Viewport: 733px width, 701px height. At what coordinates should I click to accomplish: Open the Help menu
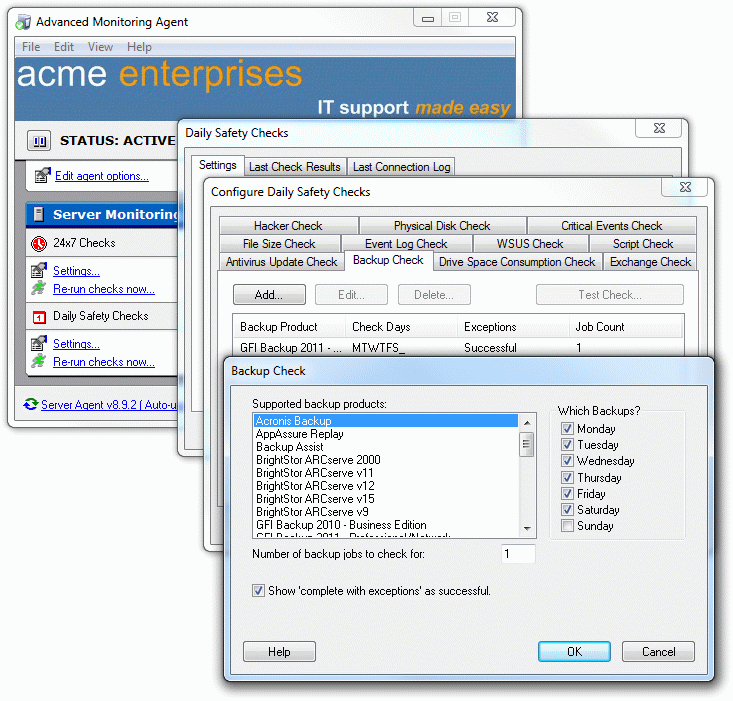pyautogui.click(x=139, y=47)
